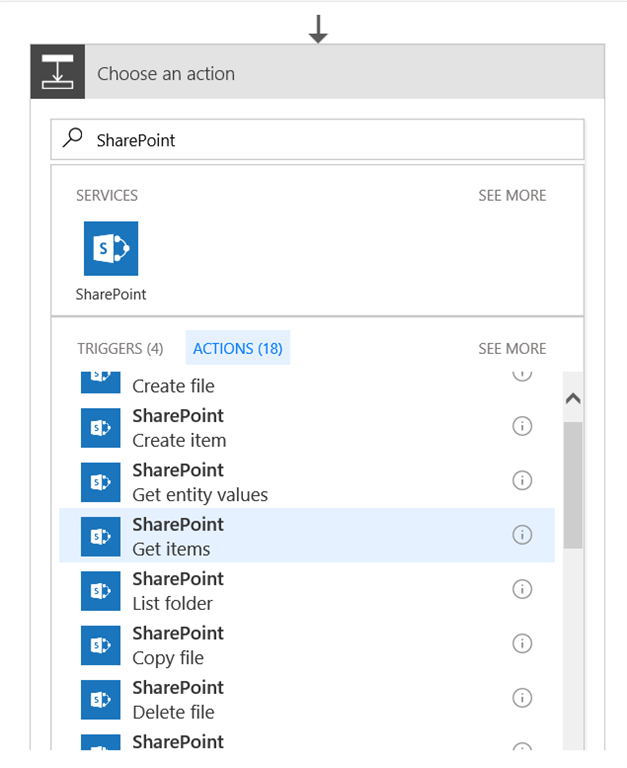627x768 pixels.
Task: Click the info icon for Get items
Action: point(522,535)
